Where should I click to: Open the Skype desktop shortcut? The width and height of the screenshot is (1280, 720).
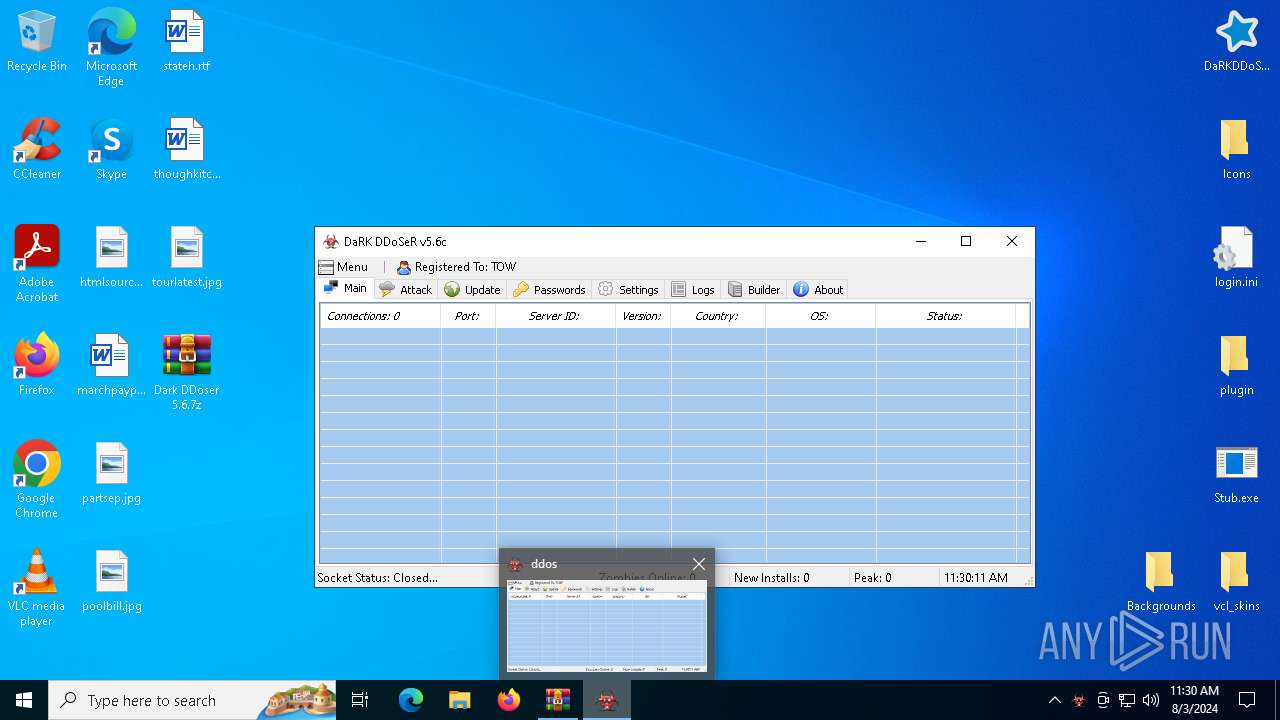(x=111, y=150)
